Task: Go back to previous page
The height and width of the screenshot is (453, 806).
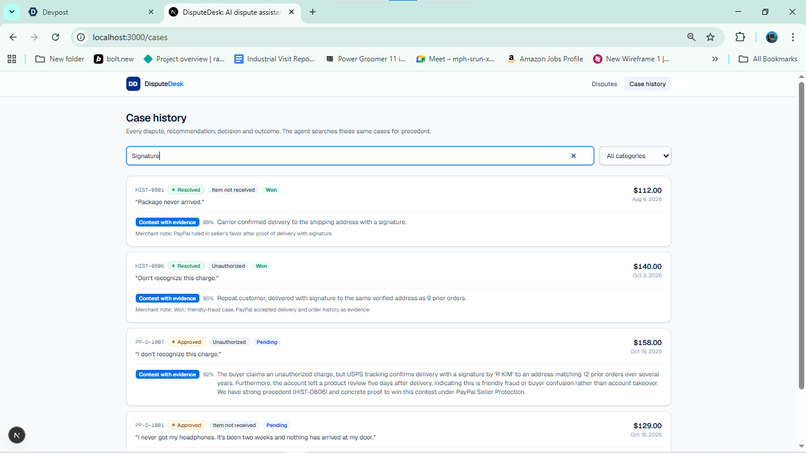Action: click(x=13, y=37)
